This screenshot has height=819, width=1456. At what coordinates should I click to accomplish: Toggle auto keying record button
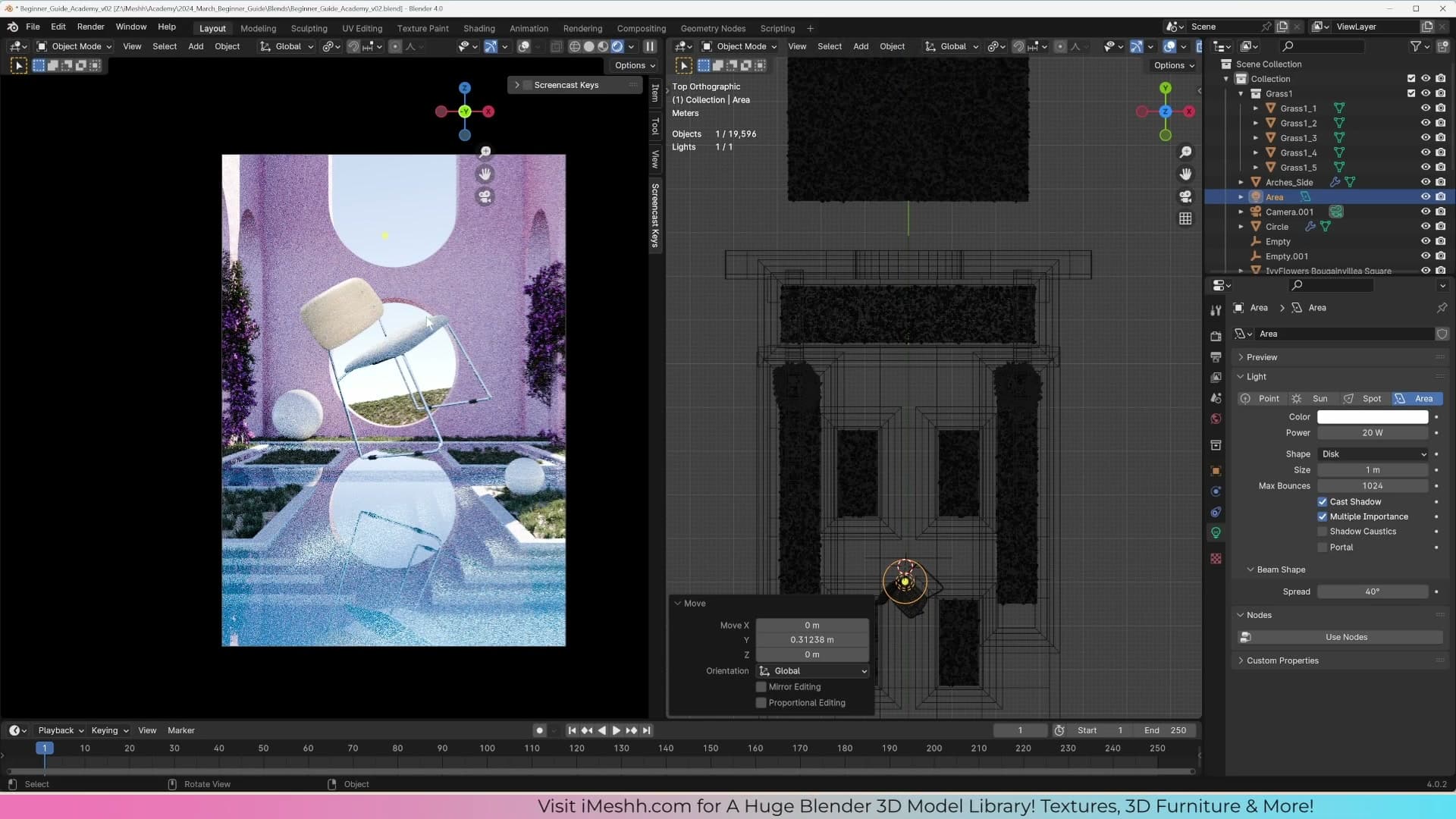539,730
